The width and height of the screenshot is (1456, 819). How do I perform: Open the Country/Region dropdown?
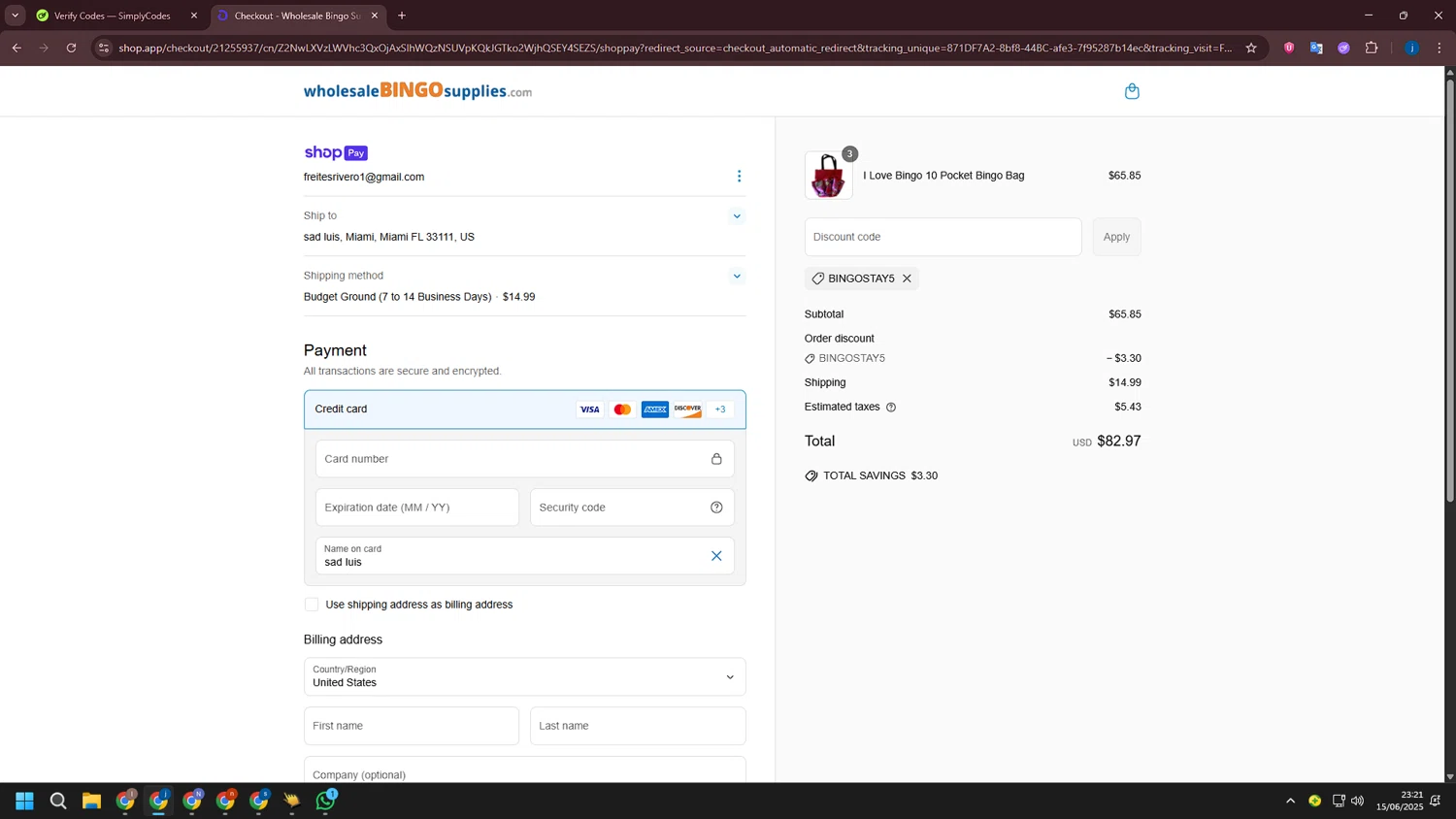(525, 677)
